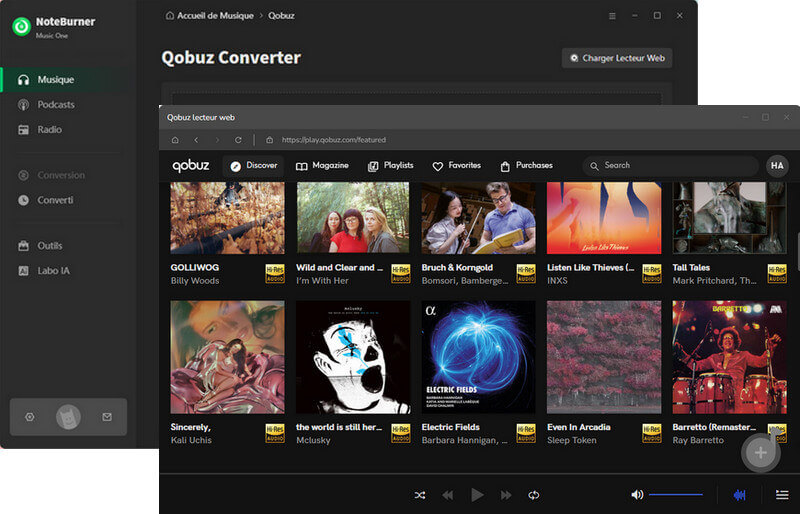Click the Mclusky artist name
The height and width of the screenshot is (514, 800).
[x=313, y=440]
